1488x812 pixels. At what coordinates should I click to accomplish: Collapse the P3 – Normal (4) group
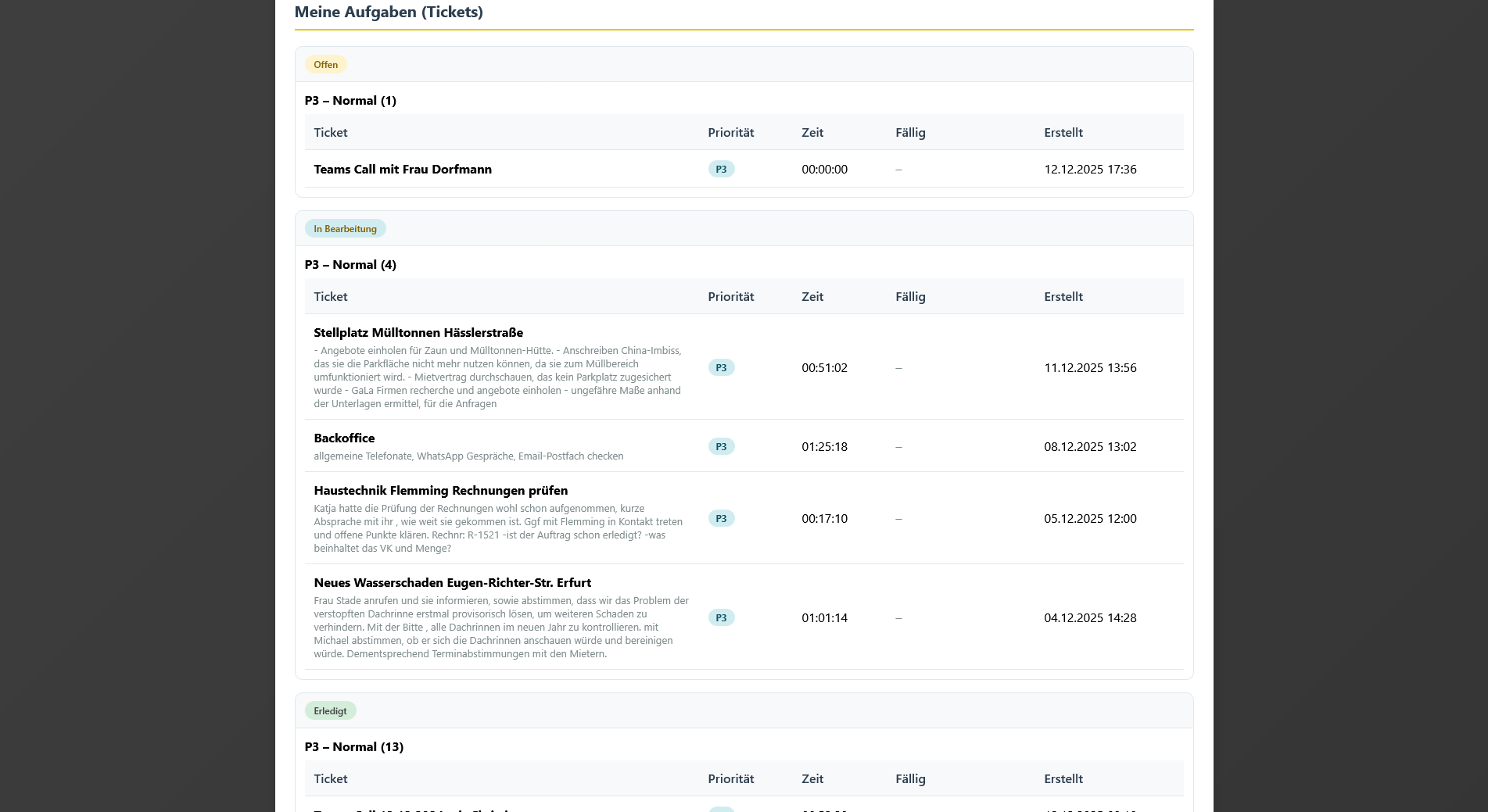click(350, 265)
